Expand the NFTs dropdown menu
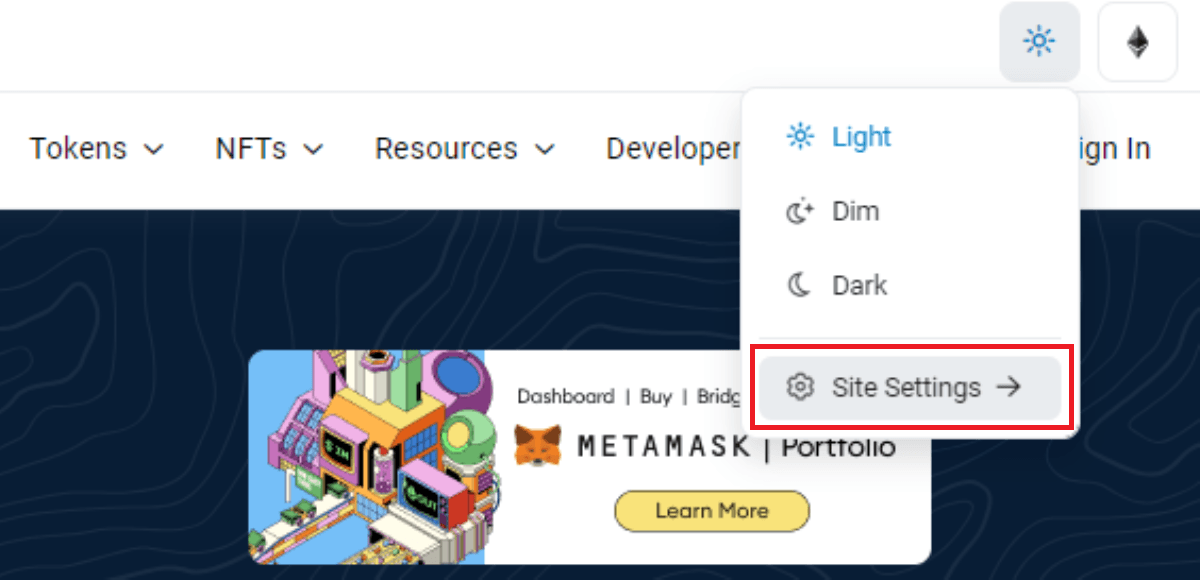The width and height of the screenshot is (1200, 580). [x=270, y=149]
